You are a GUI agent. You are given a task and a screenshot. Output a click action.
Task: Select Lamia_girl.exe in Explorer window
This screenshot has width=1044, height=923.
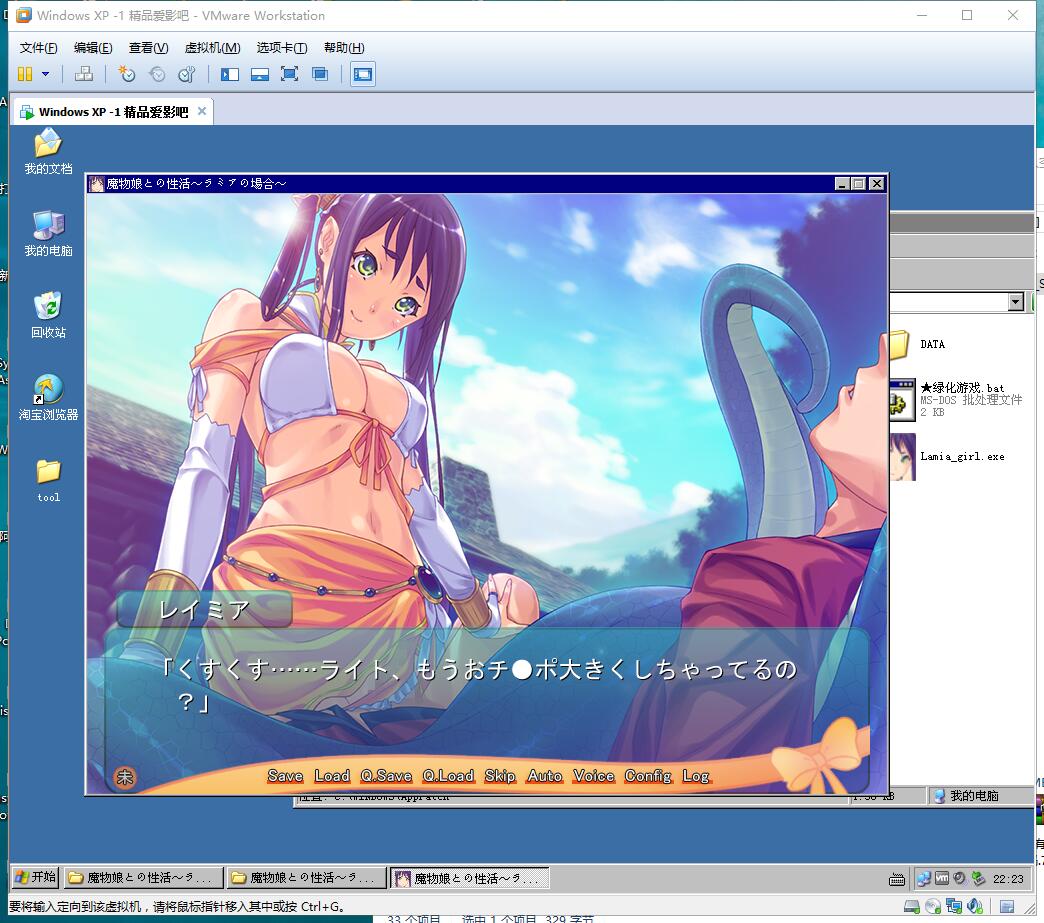click(948, 457)
